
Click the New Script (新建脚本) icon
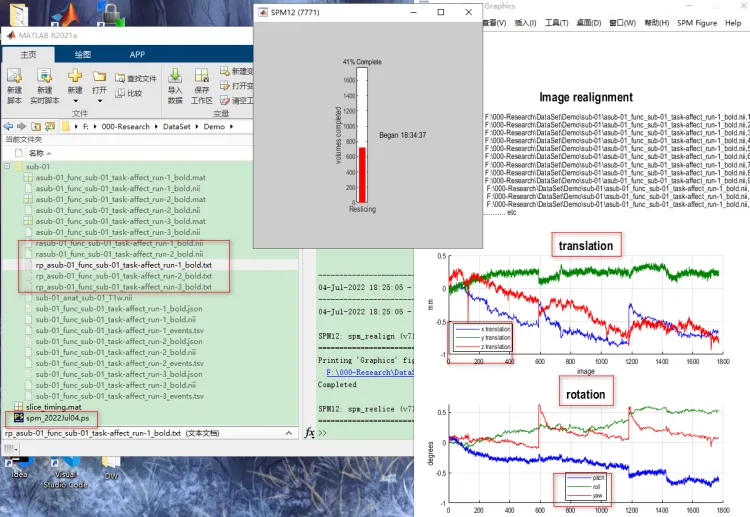(14, 76)
